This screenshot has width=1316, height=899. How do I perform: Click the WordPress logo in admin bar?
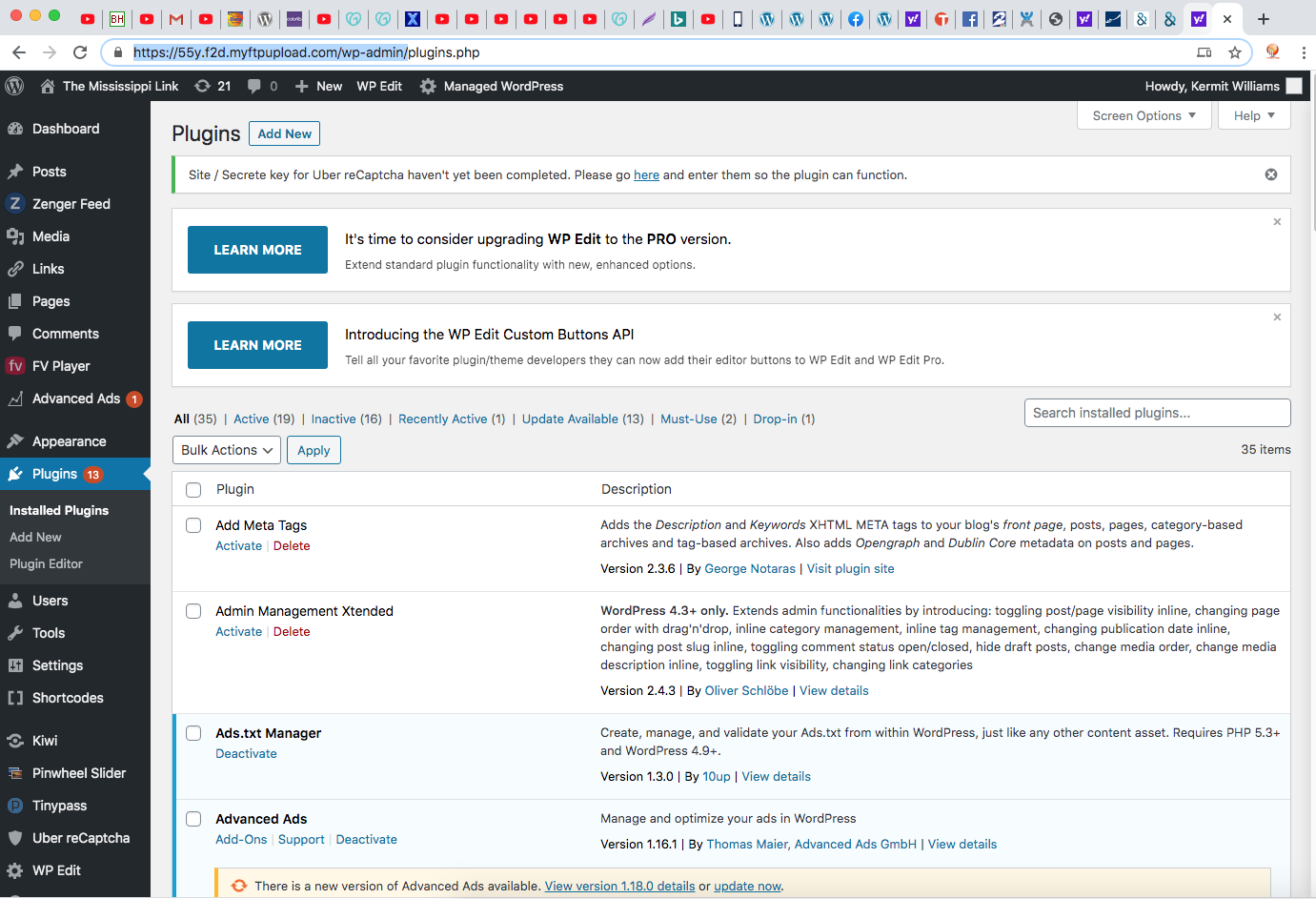[14, 86]
